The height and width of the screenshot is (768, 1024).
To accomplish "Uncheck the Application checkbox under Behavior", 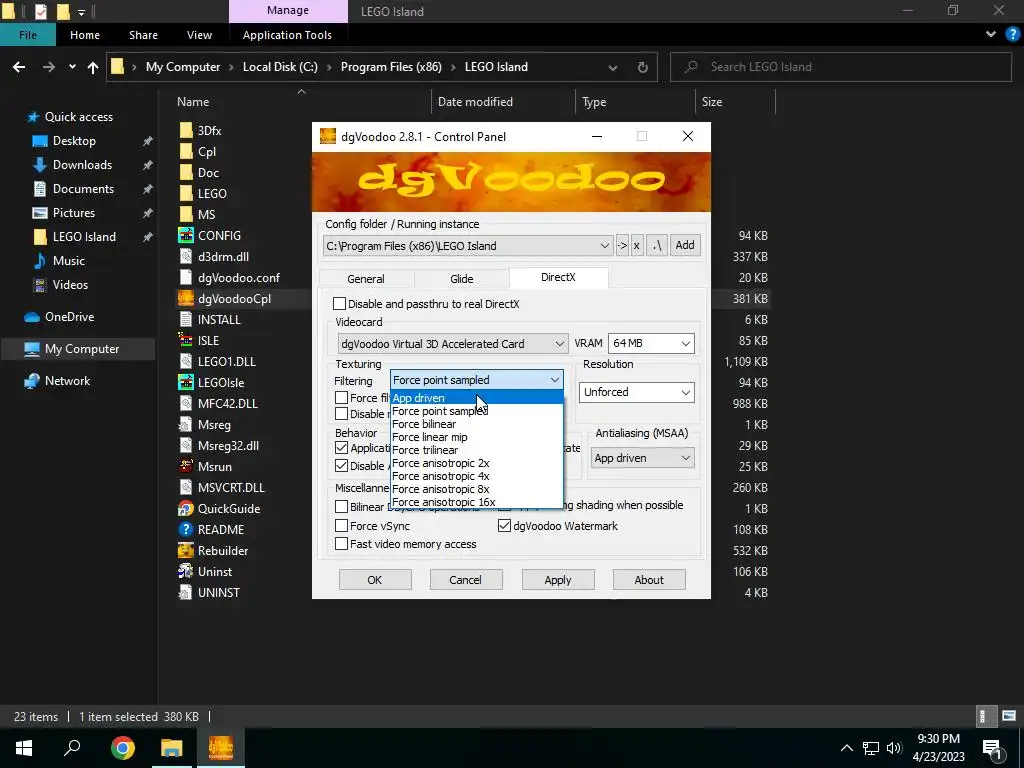I will (341, 448).
